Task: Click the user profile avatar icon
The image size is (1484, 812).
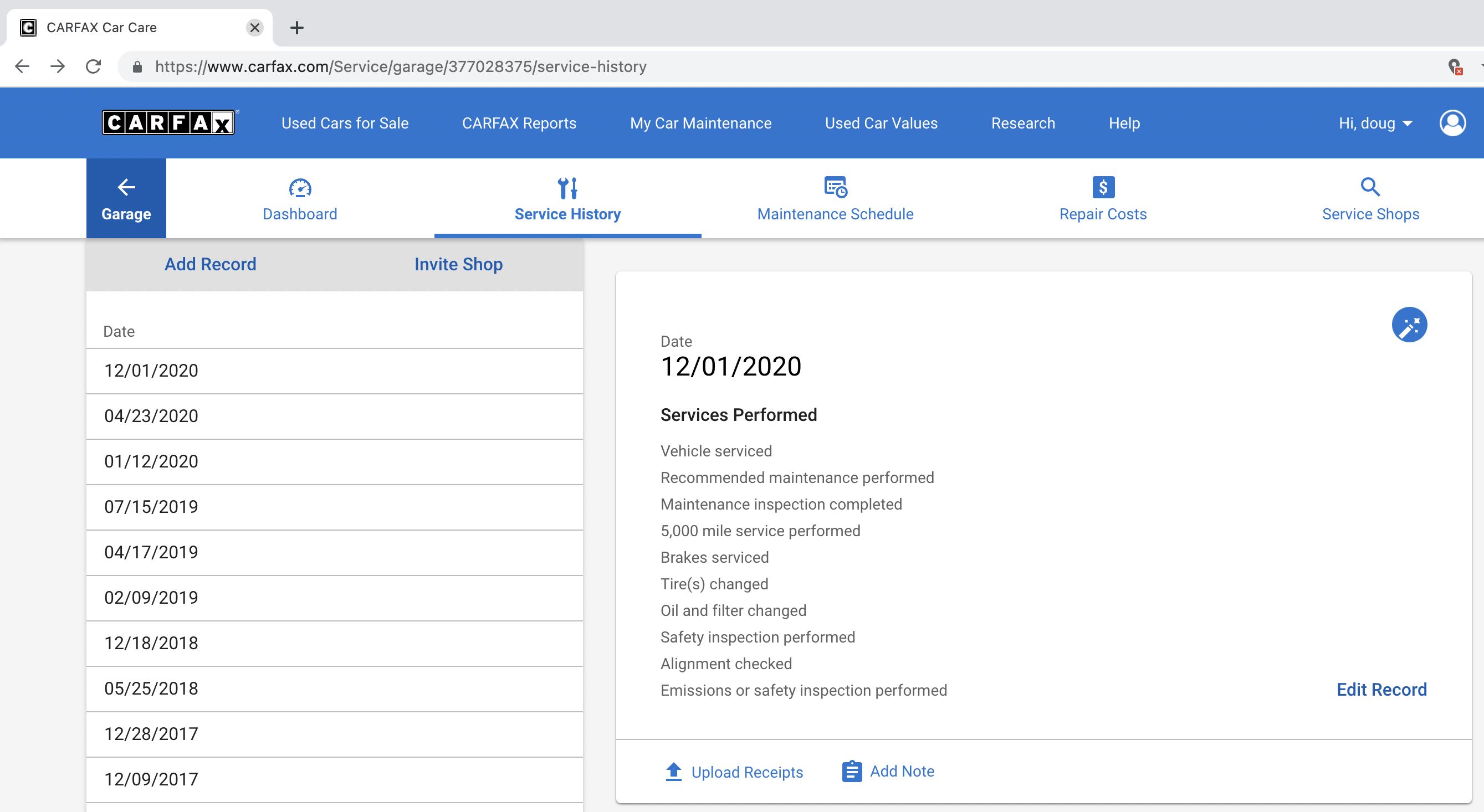Action: 1452,122
